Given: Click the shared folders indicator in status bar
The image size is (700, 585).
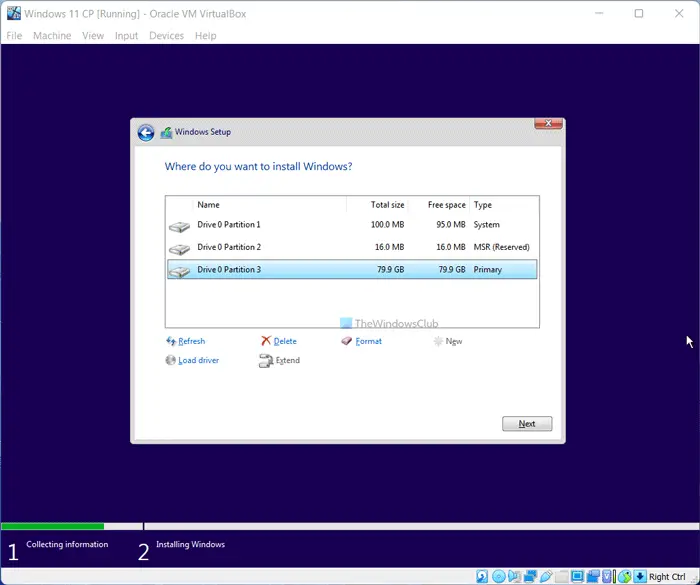Looking at the screenshot, I should coord(561,577).
